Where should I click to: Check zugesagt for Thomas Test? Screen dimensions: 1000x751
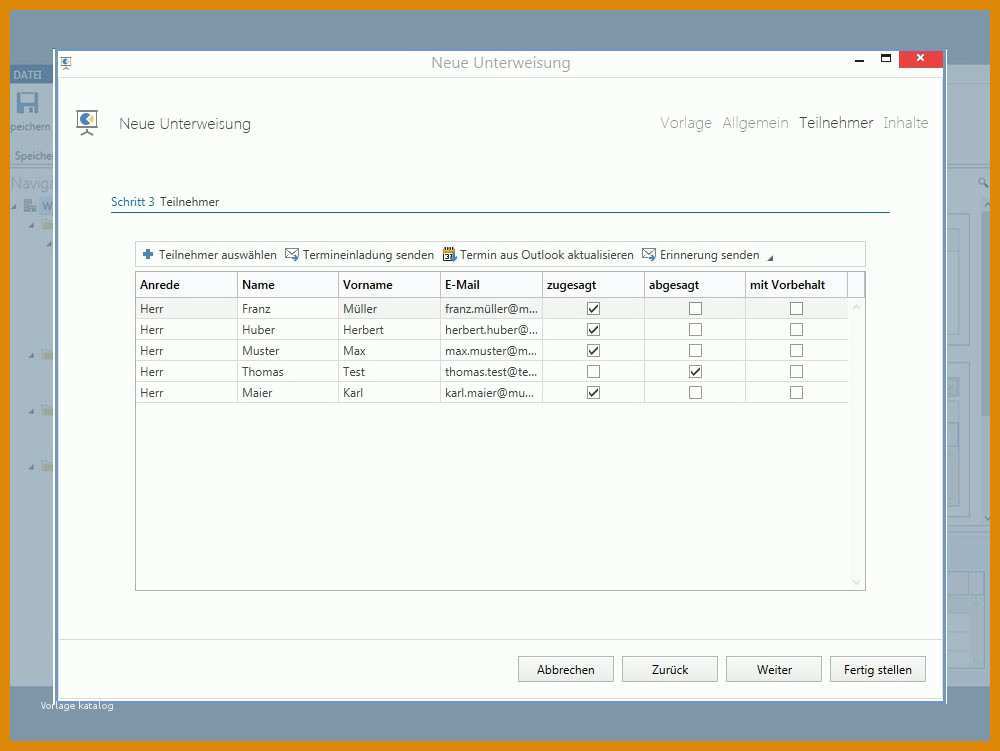pyautogui.click(x=593, y=372)
